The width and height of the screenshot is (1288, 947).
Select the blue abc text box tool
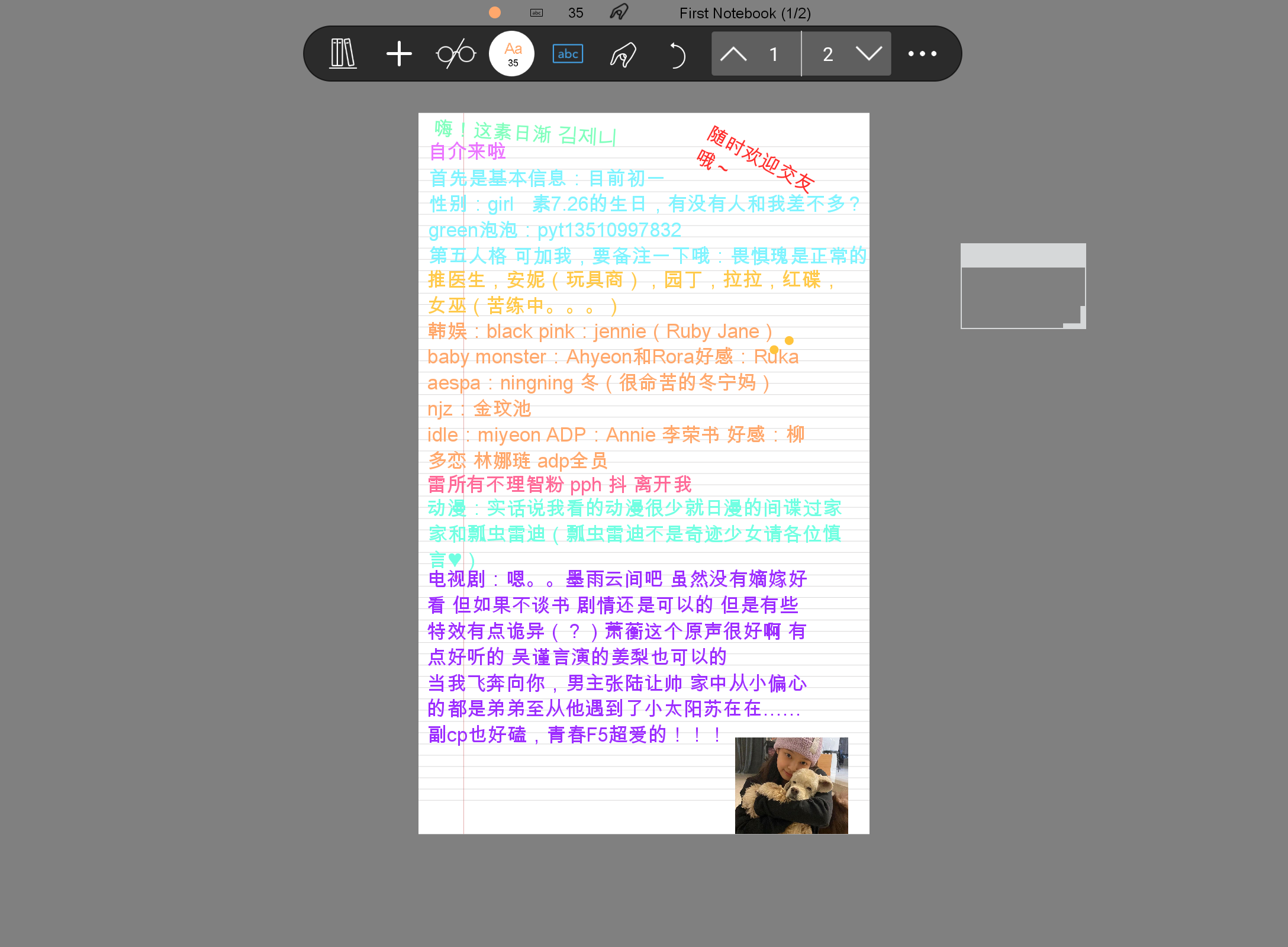(x=568, y=54)
